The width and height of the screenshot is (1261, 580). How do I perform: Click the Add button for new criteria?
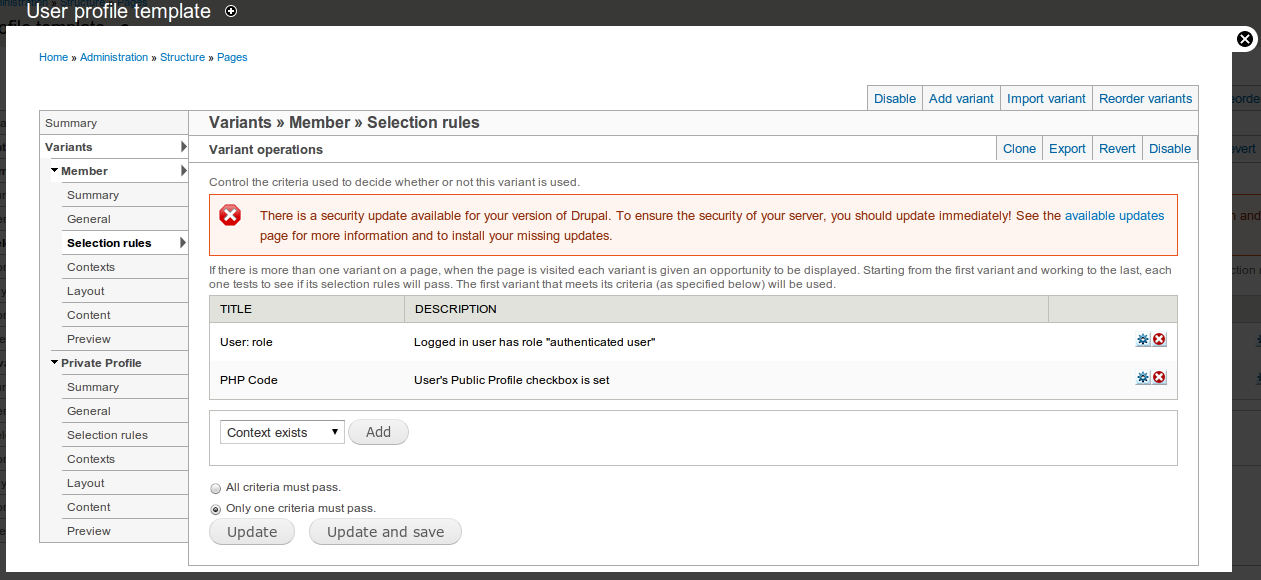[x=378, y=432]
